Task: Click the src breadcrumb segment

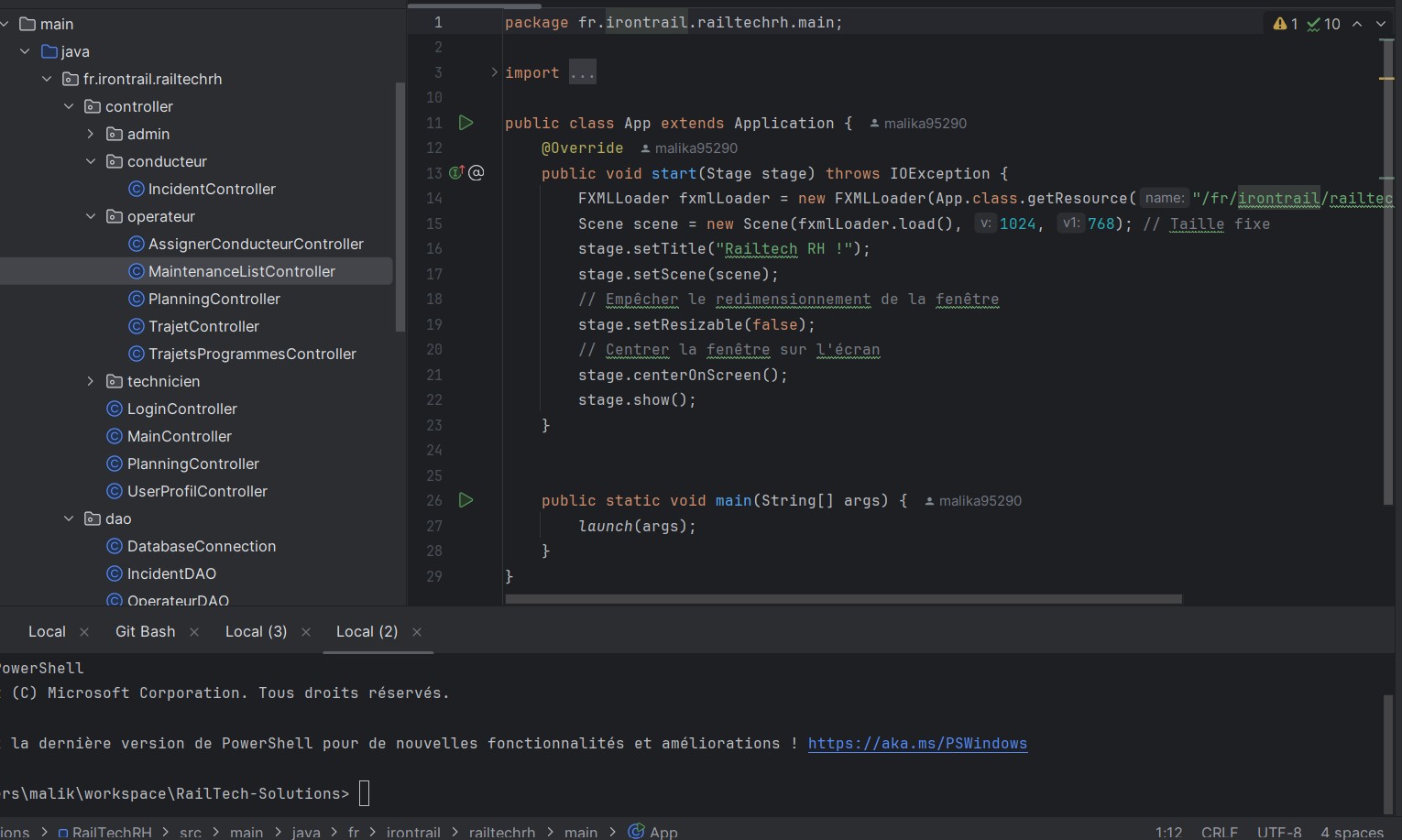Action: [191, 832]
